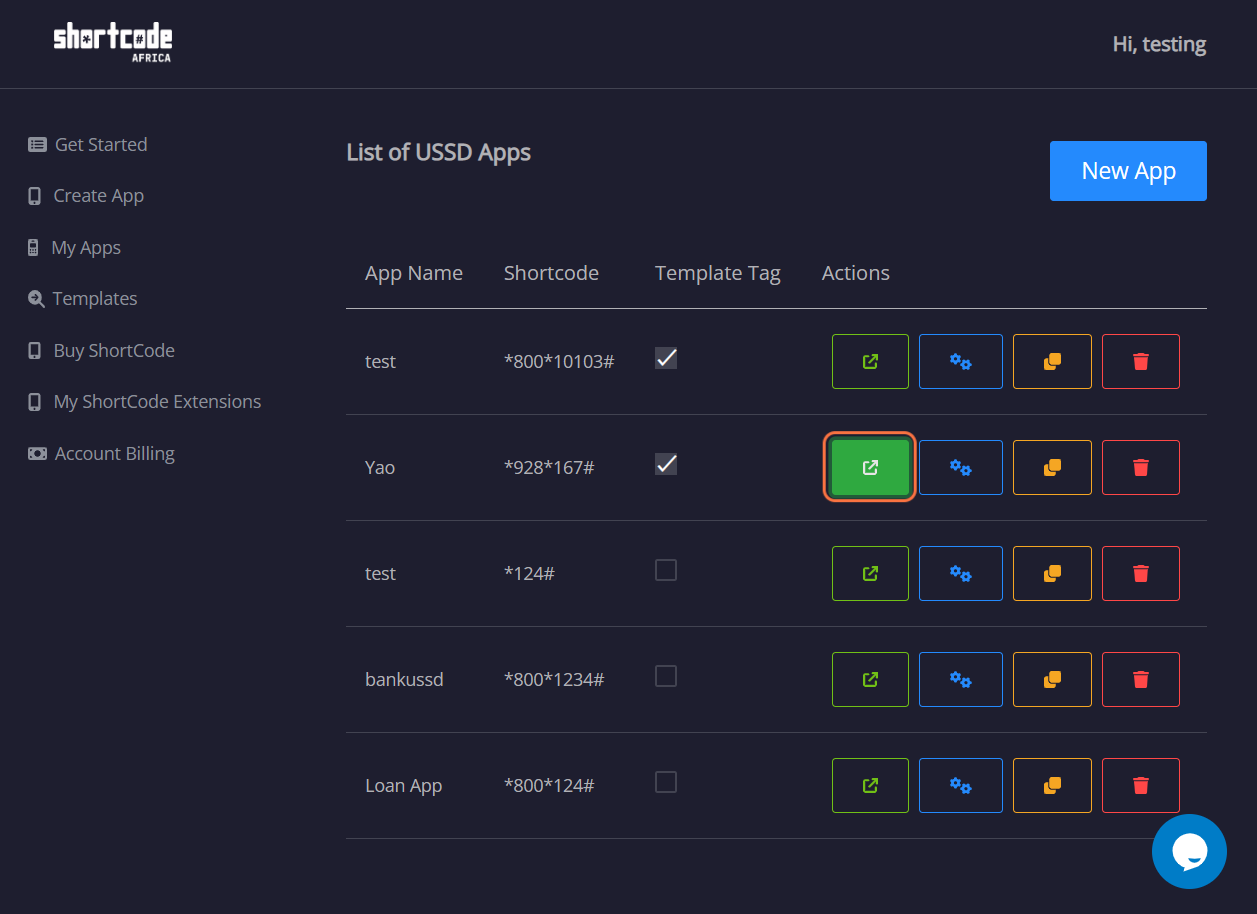Duplicate the *800*10103# app
The image size is (1257, 914).
pos(1052,361)
